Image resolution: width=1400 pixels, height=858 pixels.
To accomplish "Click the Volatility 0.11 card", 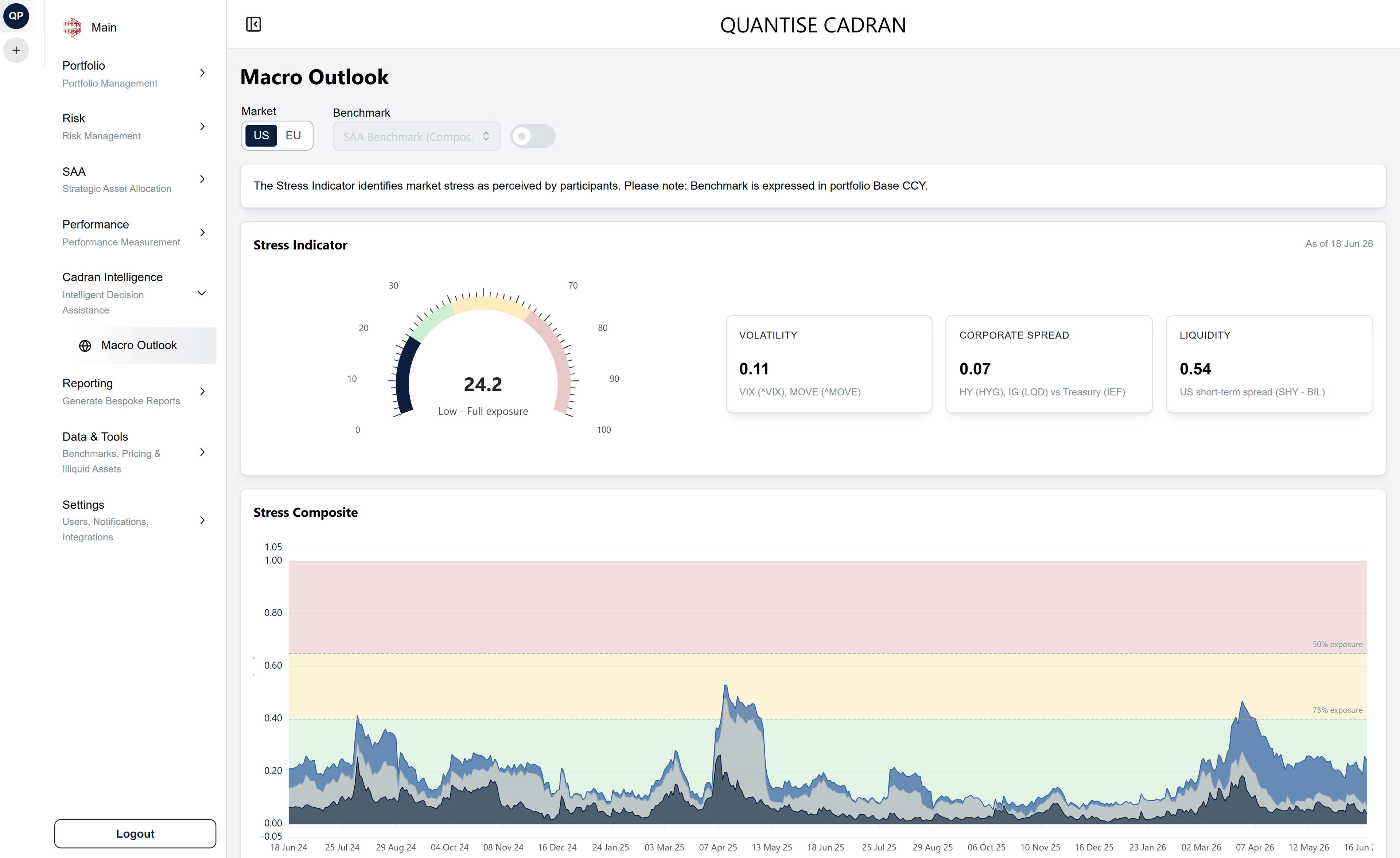I will [x=829, y=364].
